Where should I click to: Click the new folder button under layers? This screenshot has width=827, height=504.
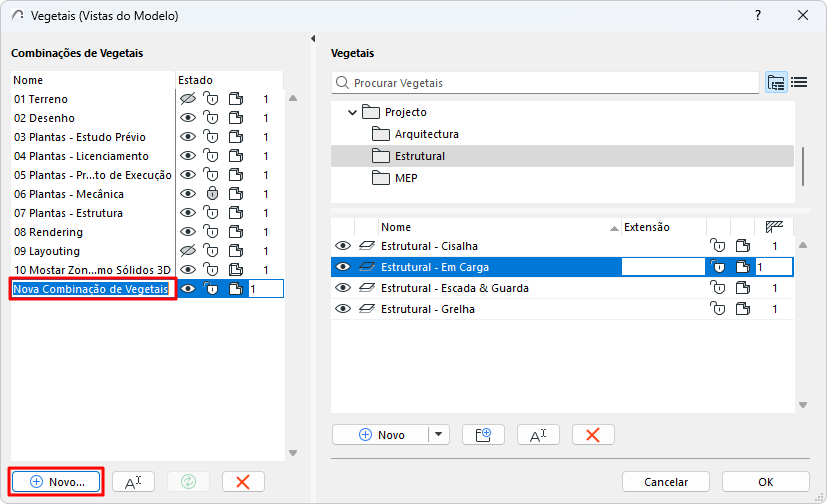(x=483, y=434)
